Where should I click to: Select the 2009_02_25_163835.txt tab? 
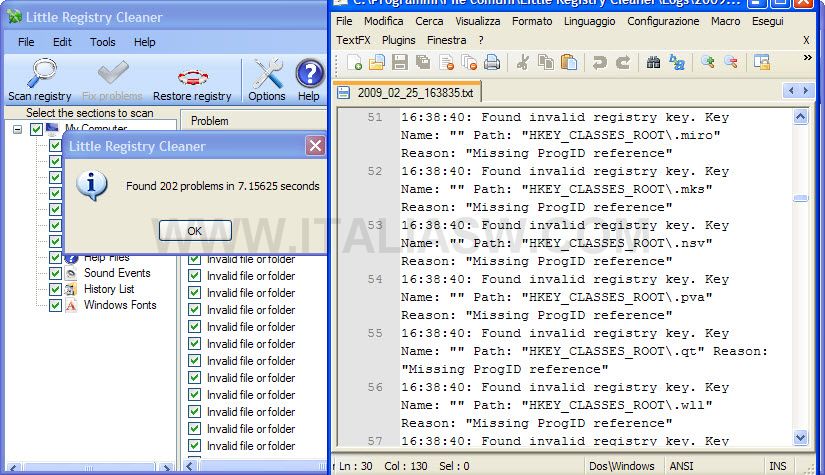point(408,93)
